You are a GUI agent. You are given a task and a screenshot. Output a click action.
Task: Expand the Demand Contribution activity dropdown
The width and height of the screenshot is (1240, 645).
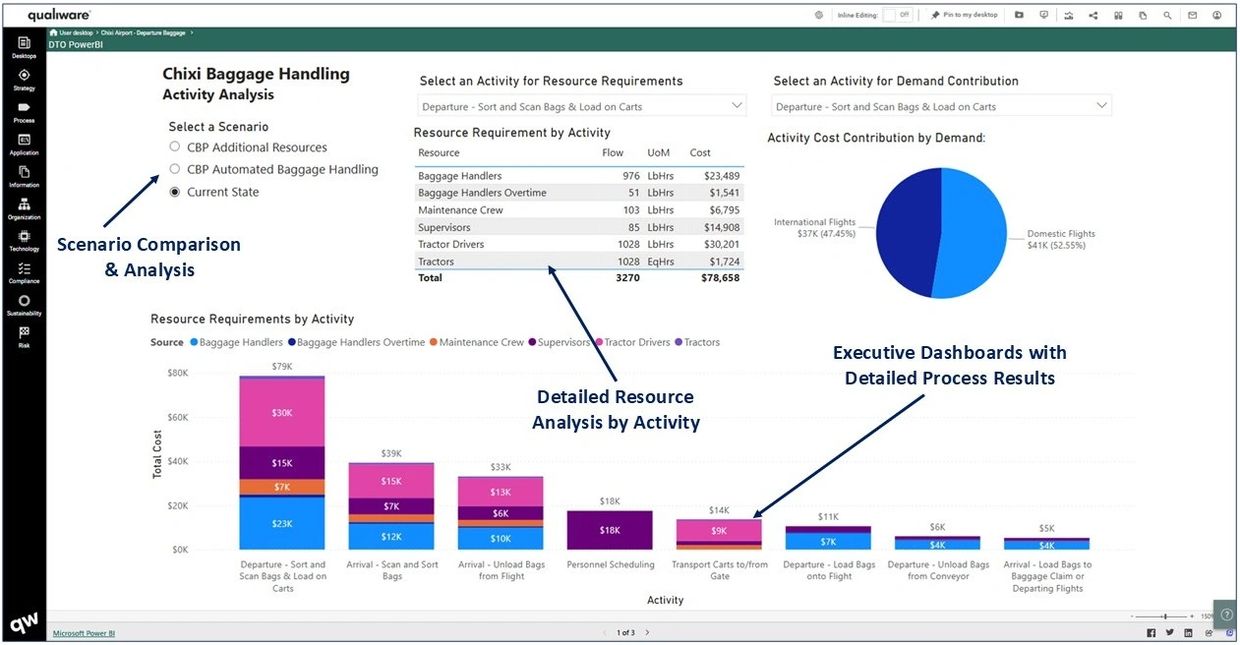click(x=1101, y=106)
